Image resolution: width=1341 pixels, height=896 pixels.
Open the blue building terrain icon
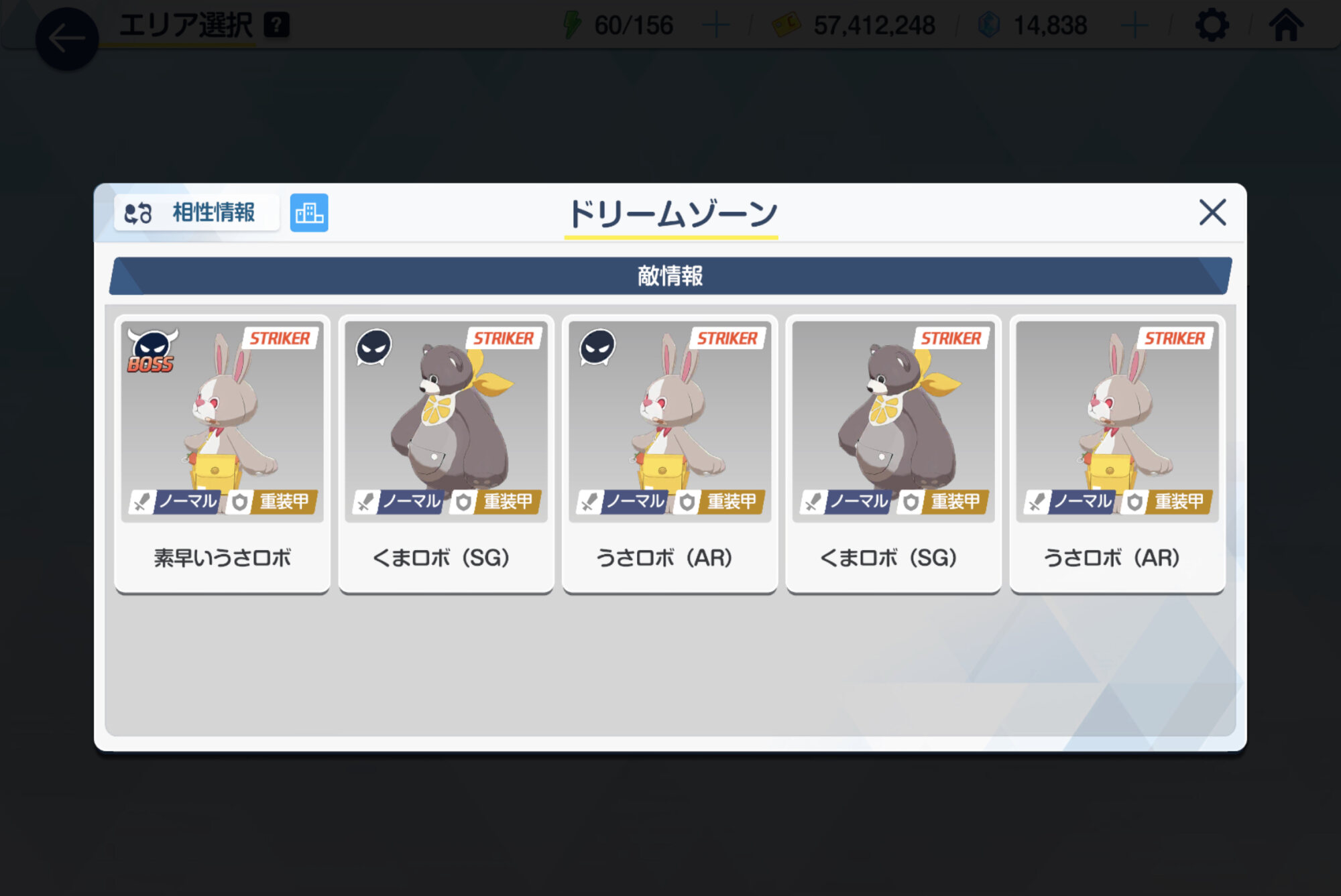pos(309,213)
